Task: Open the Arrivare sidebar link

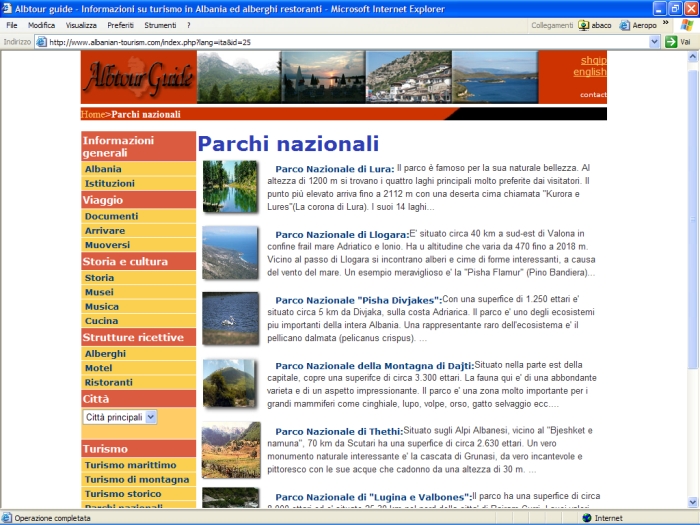Action: click(x=105, y=230)
